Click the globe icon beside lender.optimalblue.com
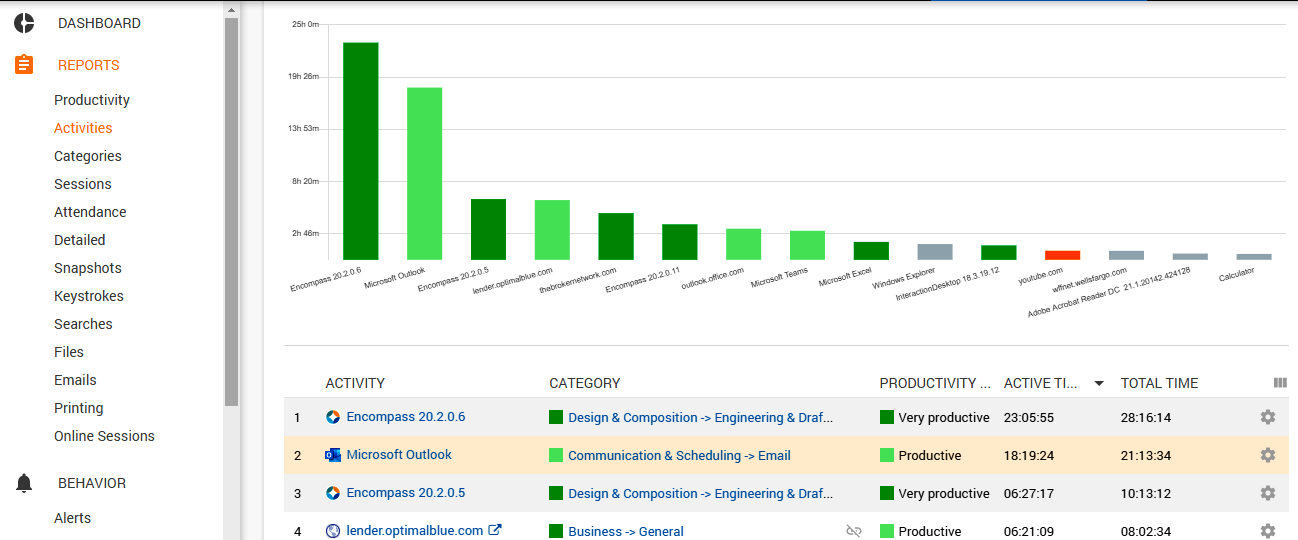This screenshot has width=1298, height=540. click(x=333, y=531)
